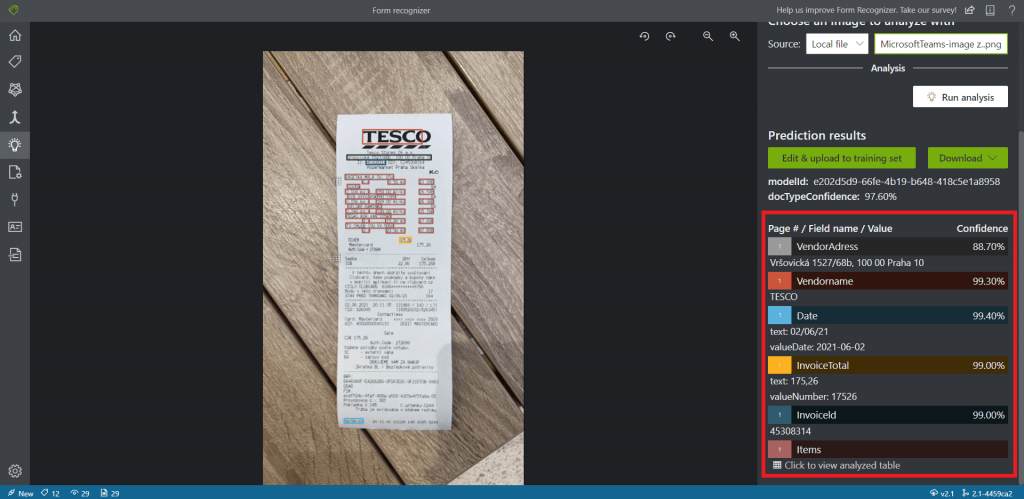Zoom out of the receipt image

click(708, 36)
